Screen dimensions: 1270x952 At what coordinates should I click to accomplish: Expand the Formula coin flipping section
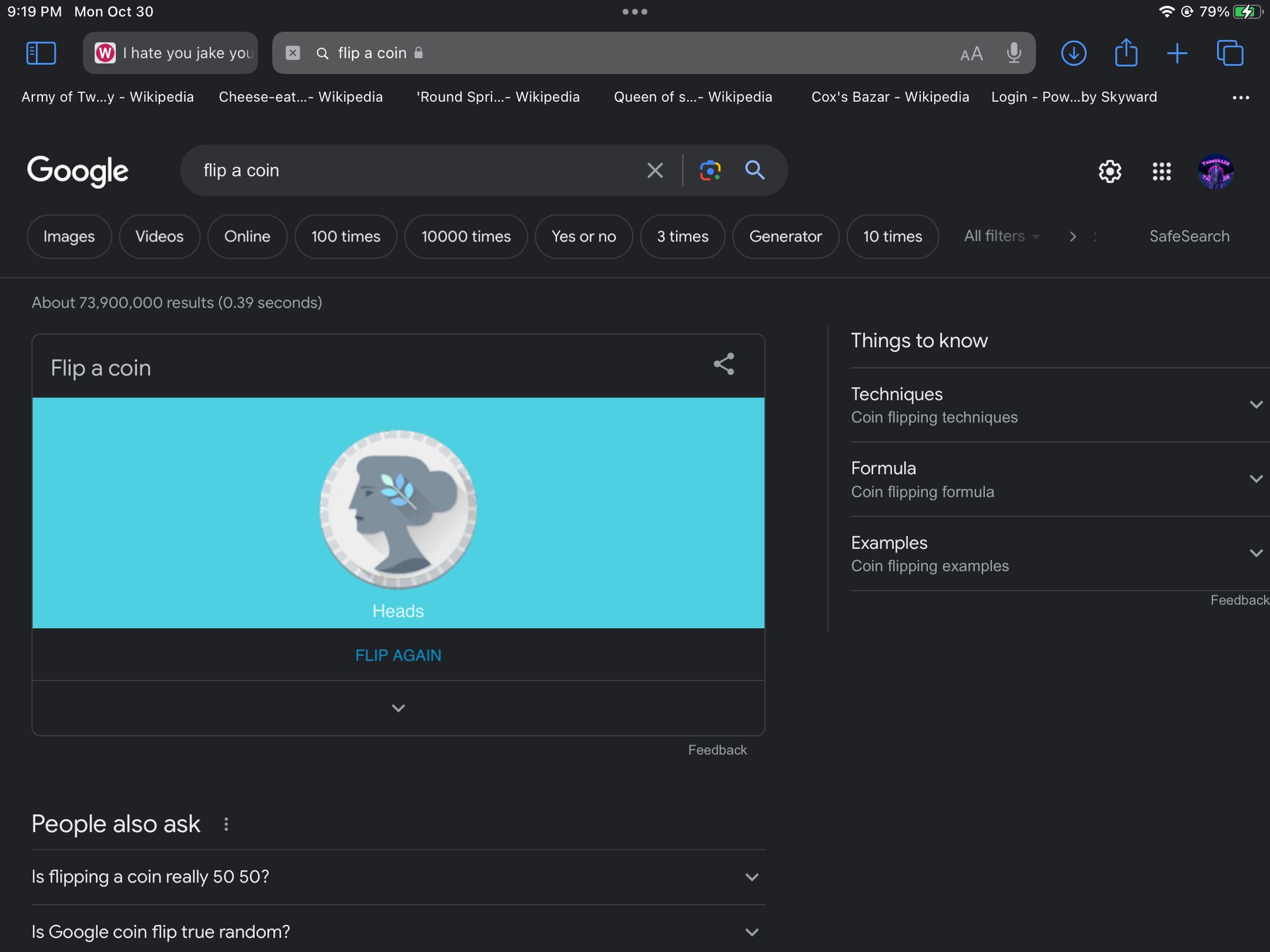click(1255, 479)
